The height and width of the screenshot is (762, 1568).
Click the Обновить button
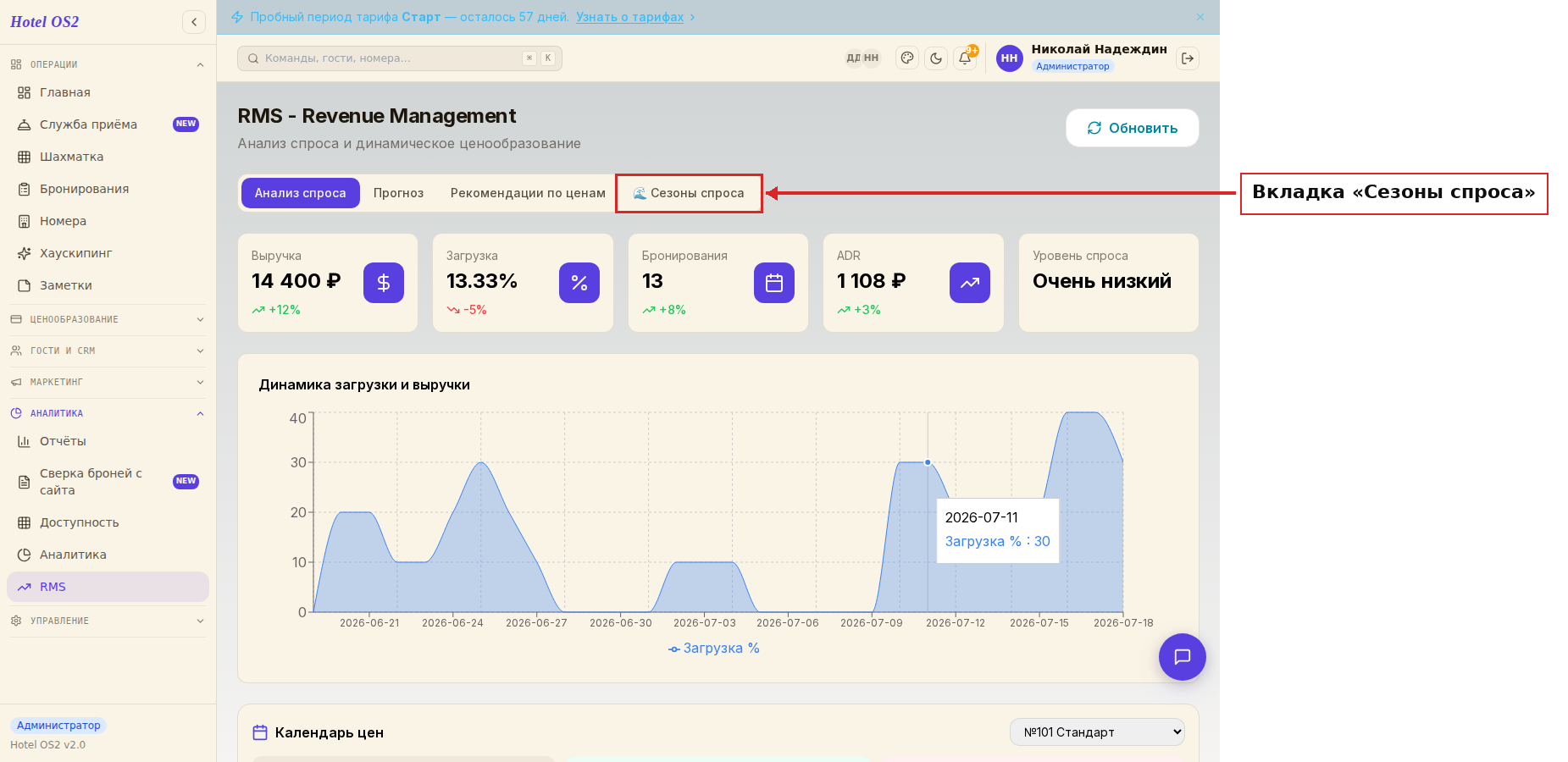point(1133,128)
